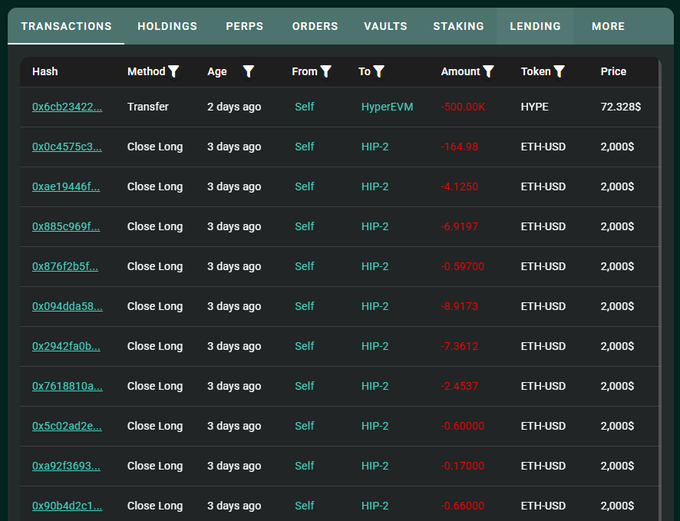Select the -500.00K amount value
Viewport: 680px width, 521px height.
[463, 107]
